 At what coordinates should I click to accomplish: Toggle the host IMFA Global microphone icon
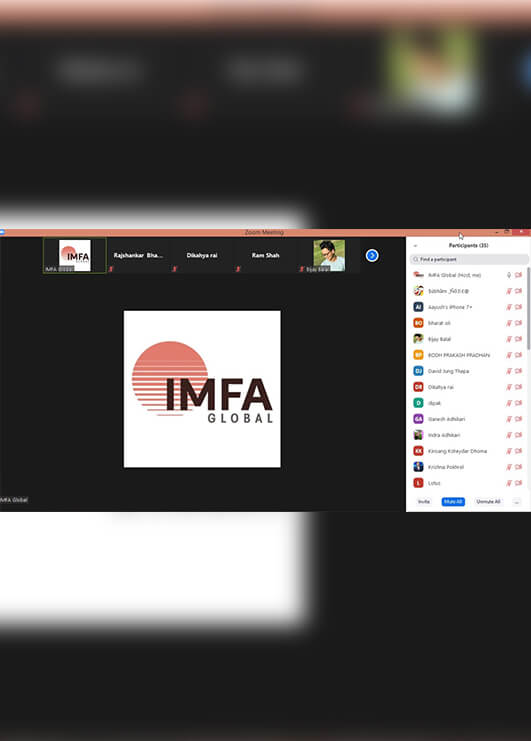point(509,275)
